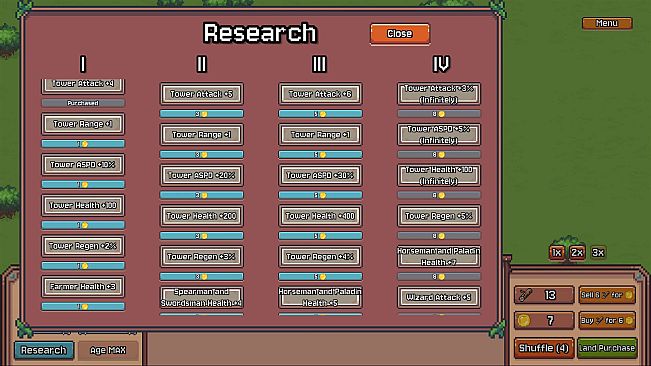
Task: Select Tier II Tower Health +200 research
Action: pyautogui.click(x=201, y=216)
